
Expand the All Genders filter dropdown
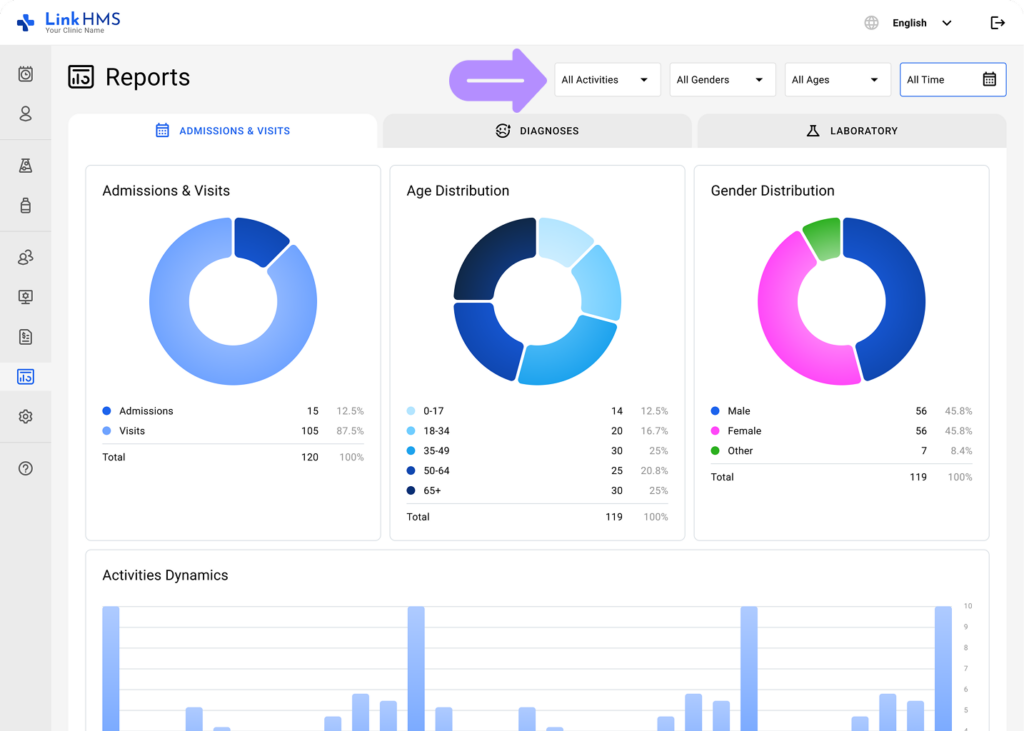click(722, 79)
